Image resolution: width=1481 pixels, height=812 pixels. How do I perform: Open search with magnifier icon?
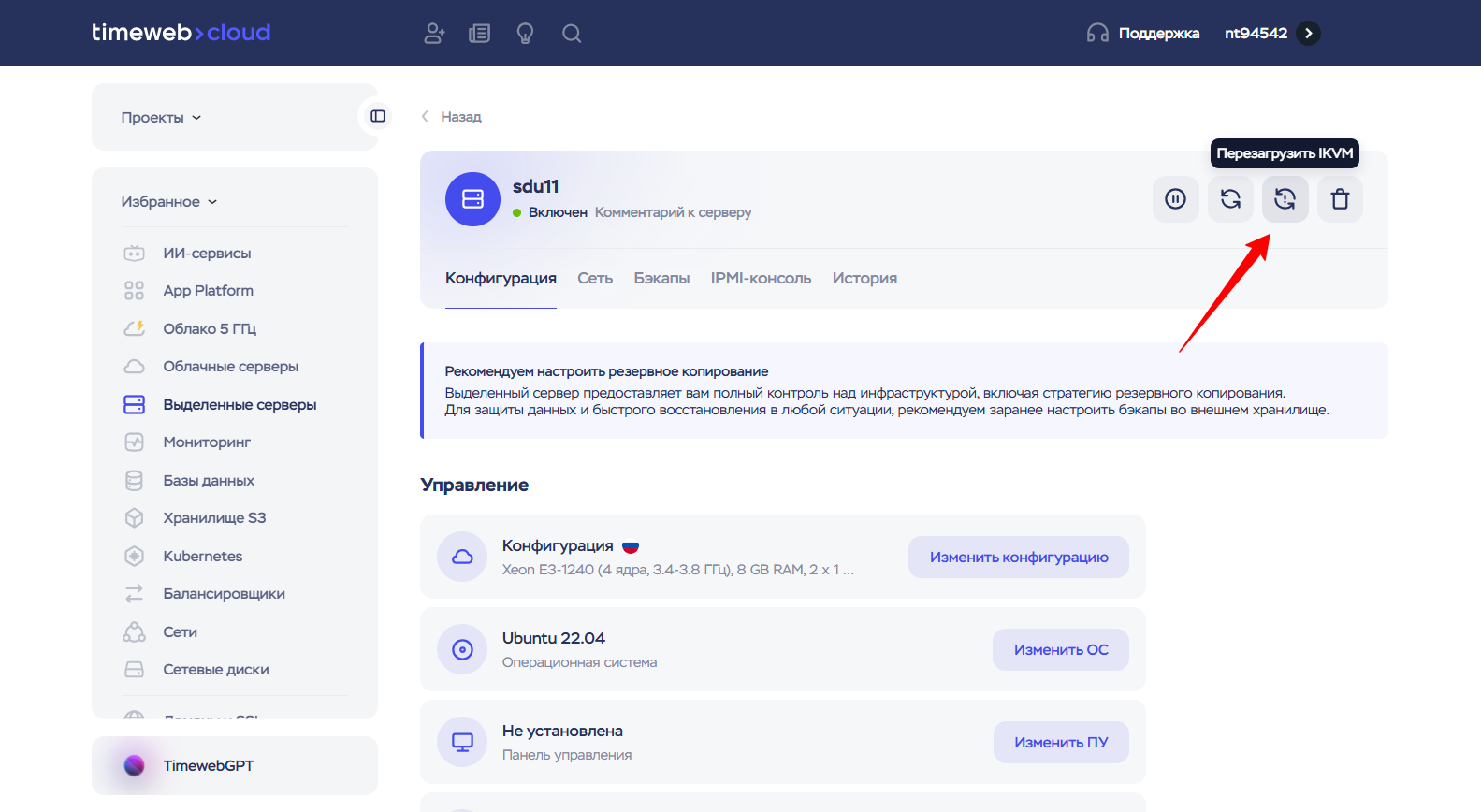click(572, 34)
